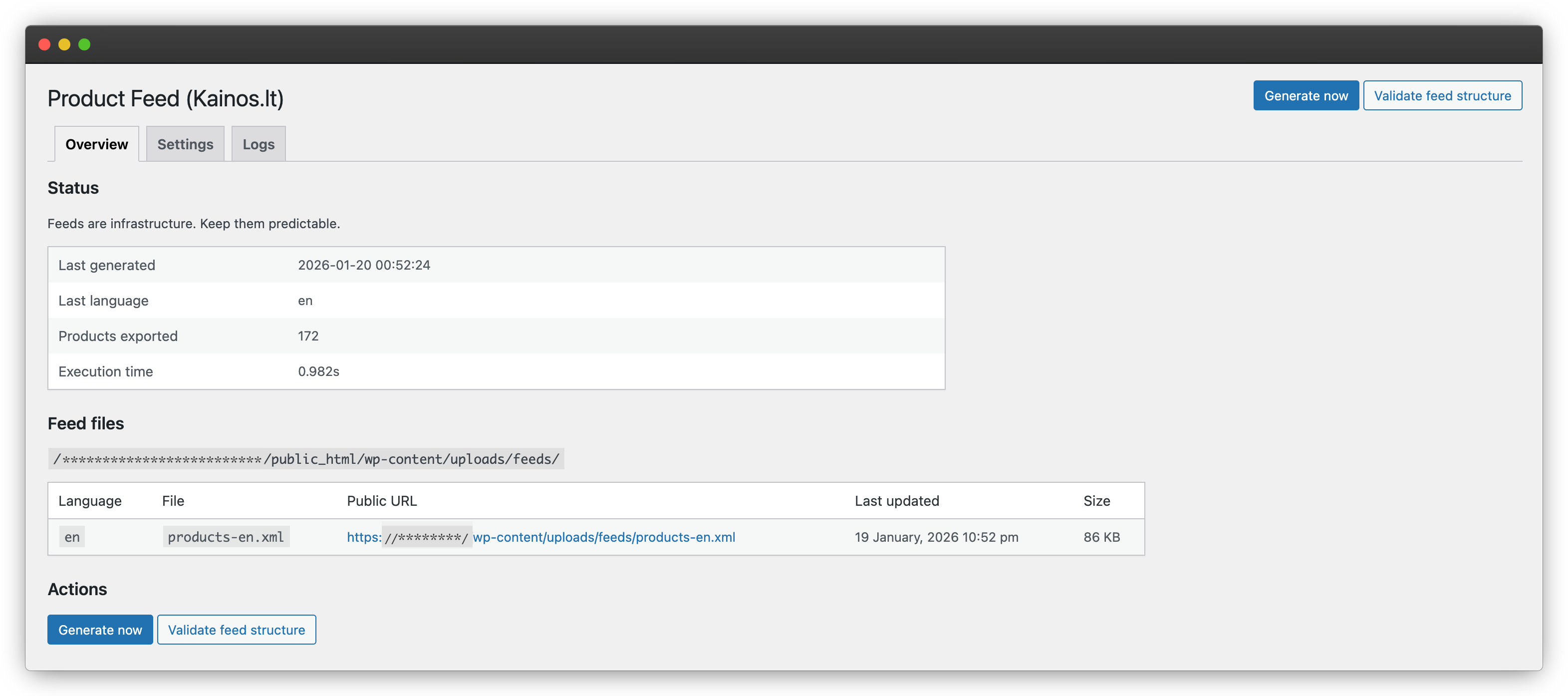Screen dimensions: 1568x696
Task: Click the top Generate now button
Action: 1306,95
